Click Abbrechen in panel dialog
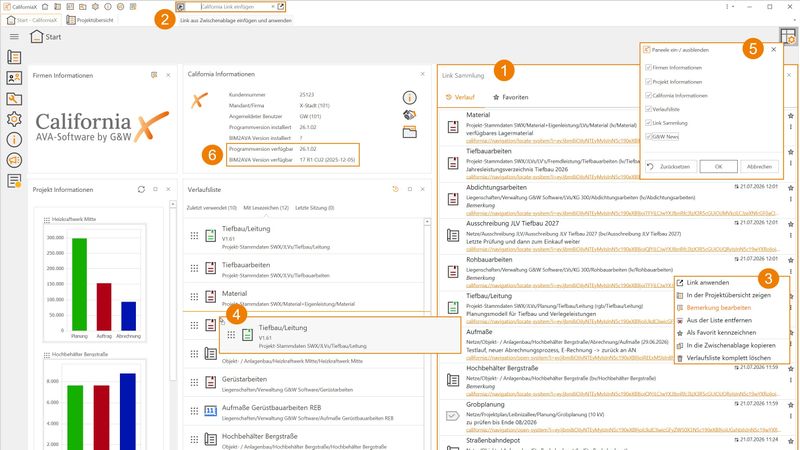This screenshot has height=450, width=800. [x=759, y=167]
